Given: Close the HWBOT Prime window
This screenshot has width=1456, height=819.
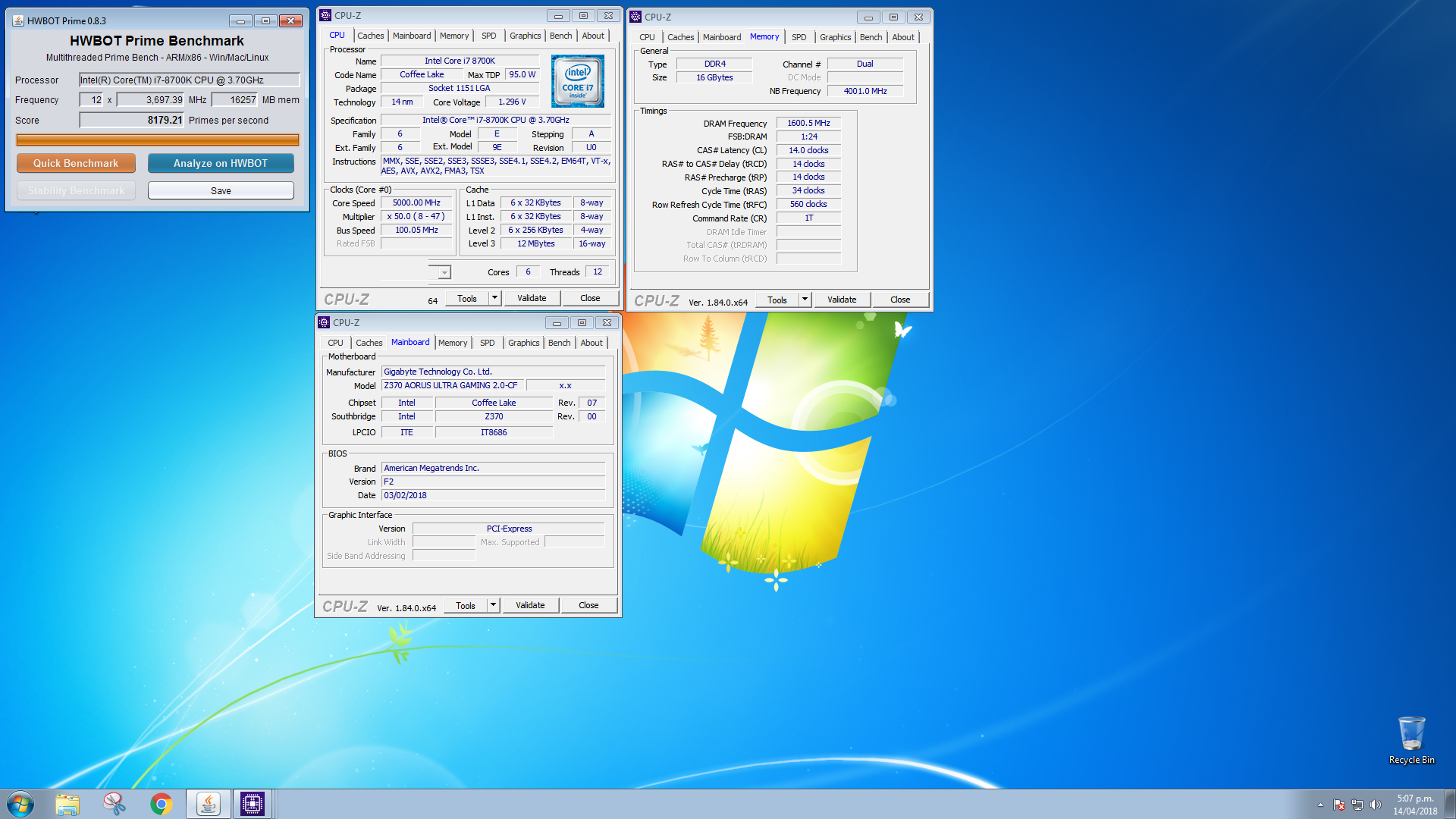Looking at the screenshot, I should [290, 20].
